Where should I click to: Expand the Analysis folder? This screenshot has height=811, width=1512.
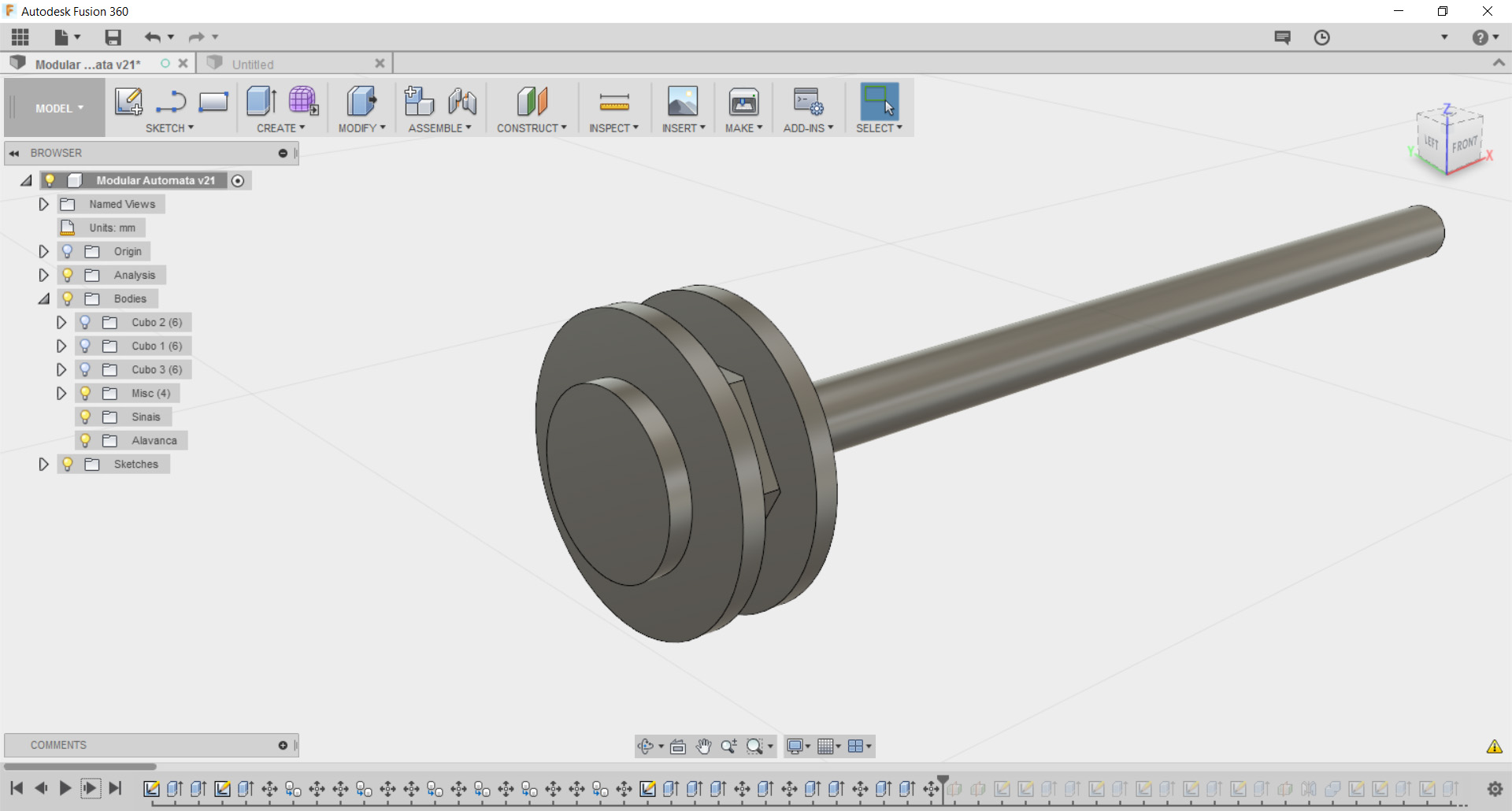[x=44, y=275]
